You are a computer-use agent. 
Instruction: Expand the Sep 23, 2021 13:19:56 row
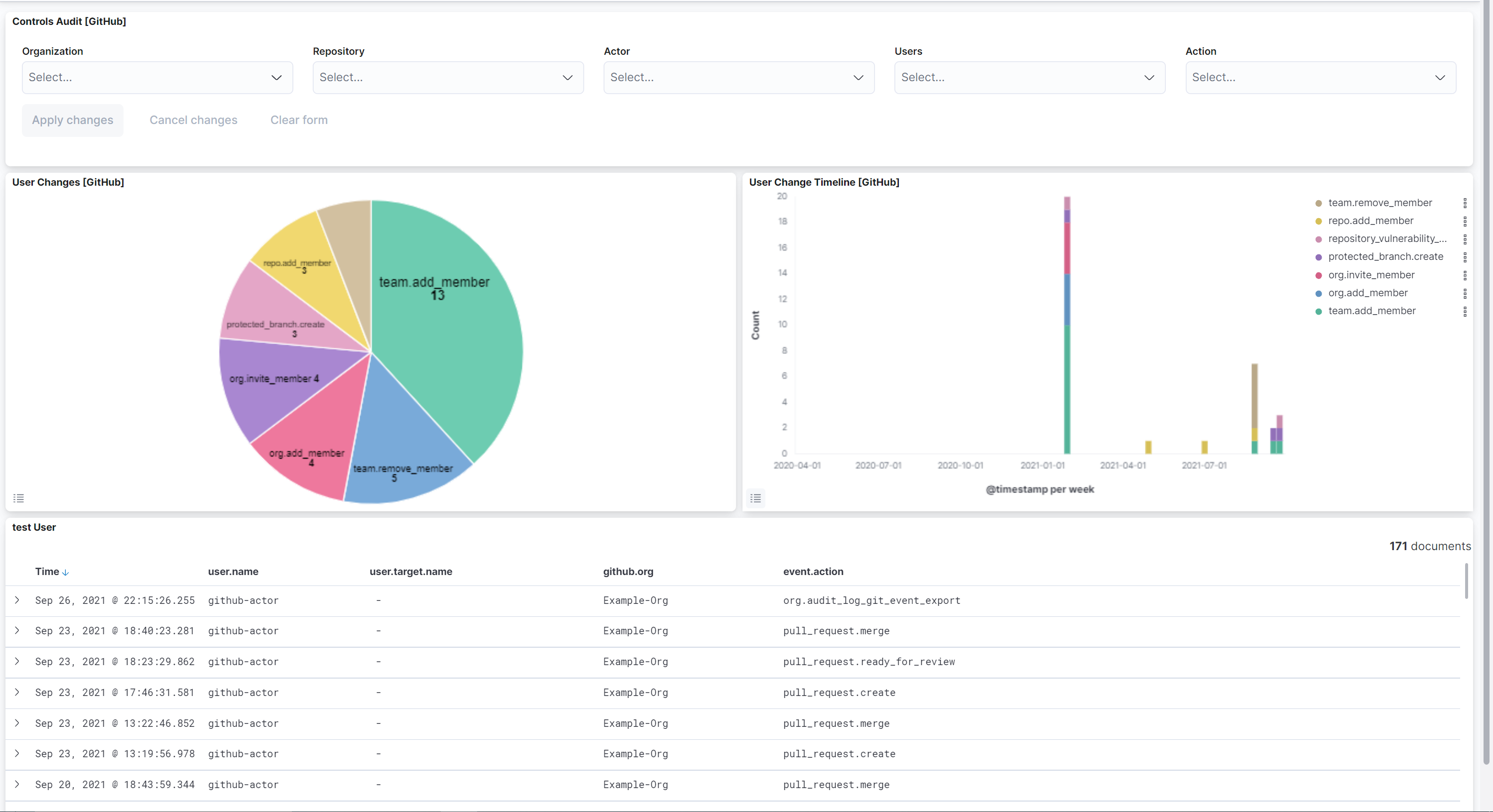[17, 753]
